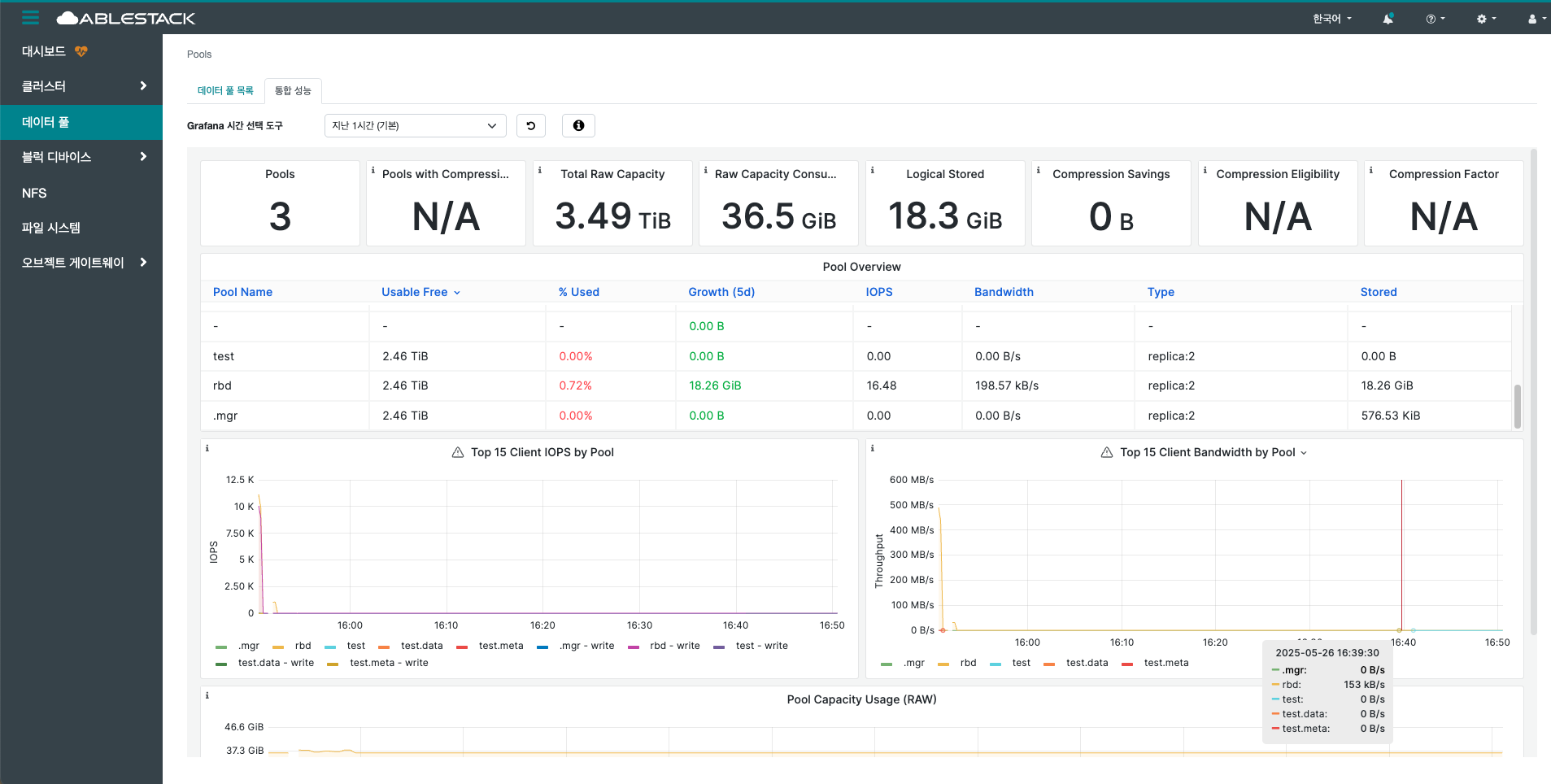Click the Pool Overview table scrollbar
This screenshot has width=1551, height=784.
tap(1517, 406)
